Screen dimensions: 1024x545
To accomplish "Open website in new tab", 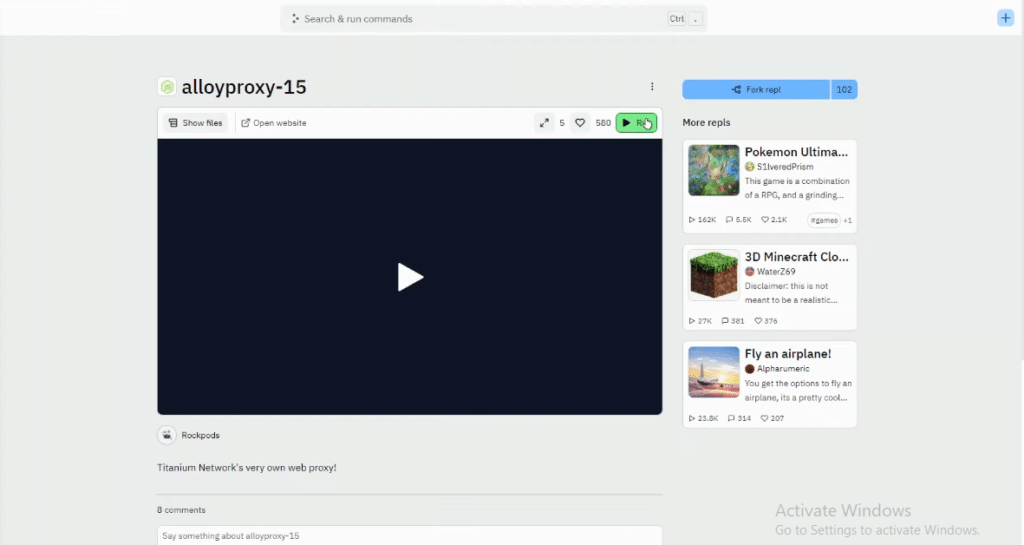I will [274, 123].
